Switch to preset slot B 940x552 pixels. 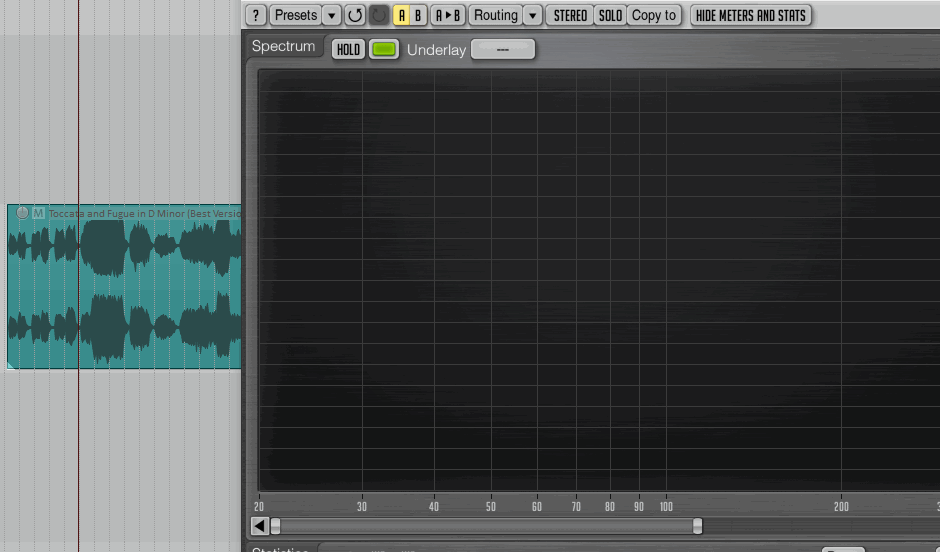pos(418,15)
